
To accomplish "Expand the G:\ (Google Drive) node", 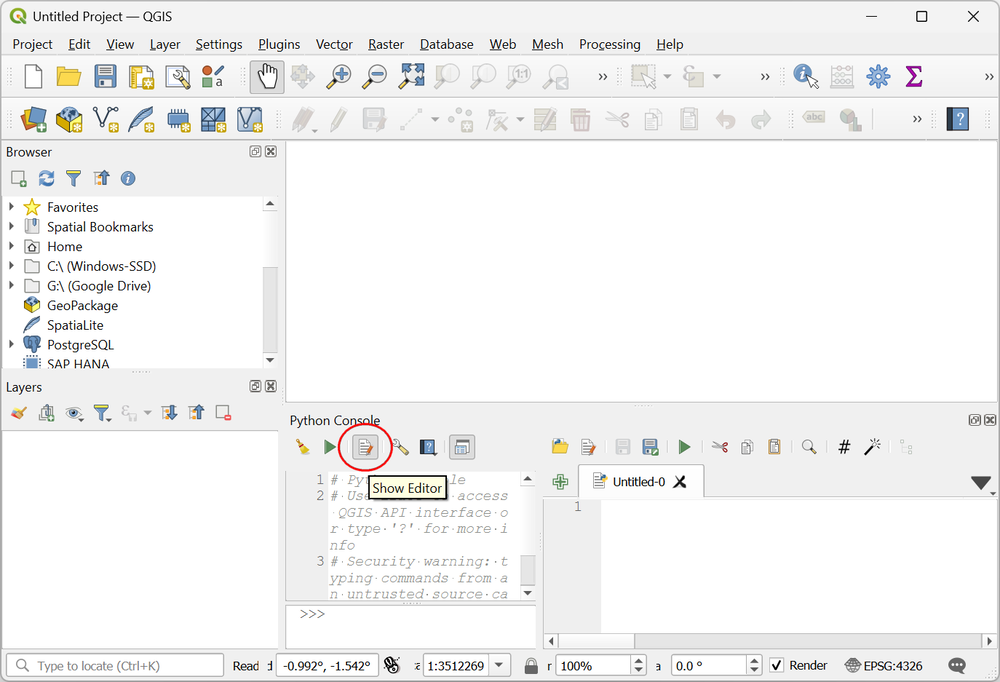I will (x=11, y=286).
